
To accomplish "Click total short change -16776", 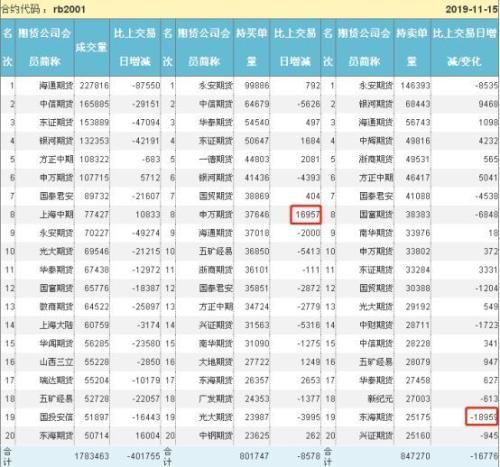I will 484,456.
